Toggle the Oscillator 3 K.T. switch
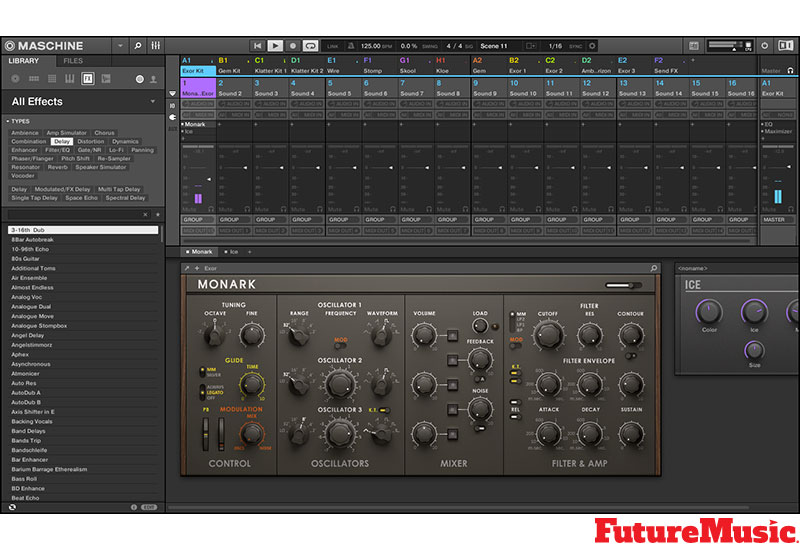This screenshot has height=550, width=800. coord(385,410)
